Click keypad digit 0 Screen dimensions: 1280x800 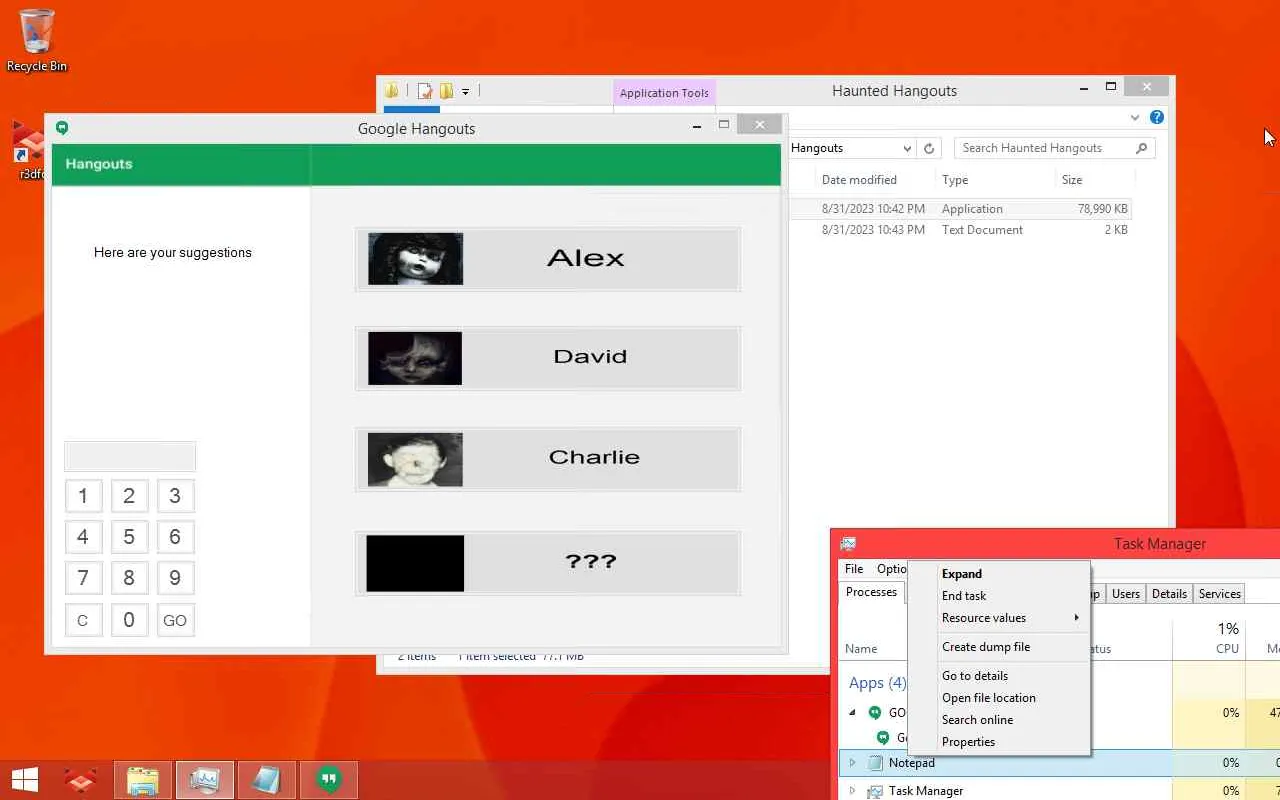(129, 620)
